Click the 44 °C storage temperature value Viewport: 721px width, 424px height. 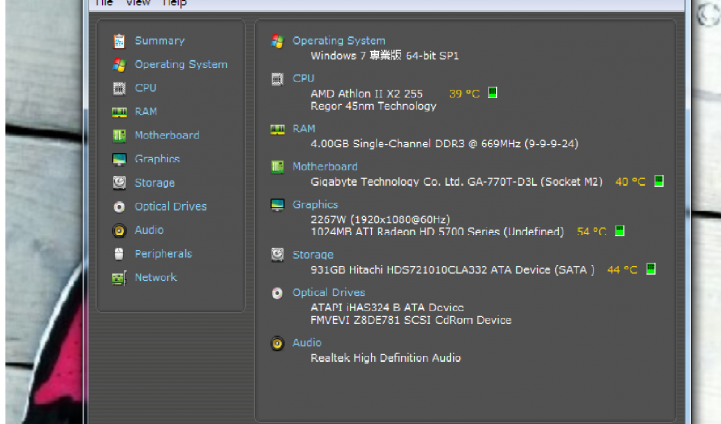(623, 270)
